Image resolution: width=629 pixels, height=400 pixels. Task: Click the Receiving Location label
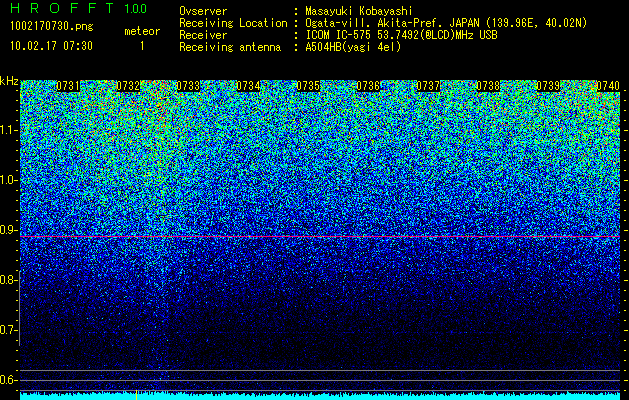tap(233, 23)
